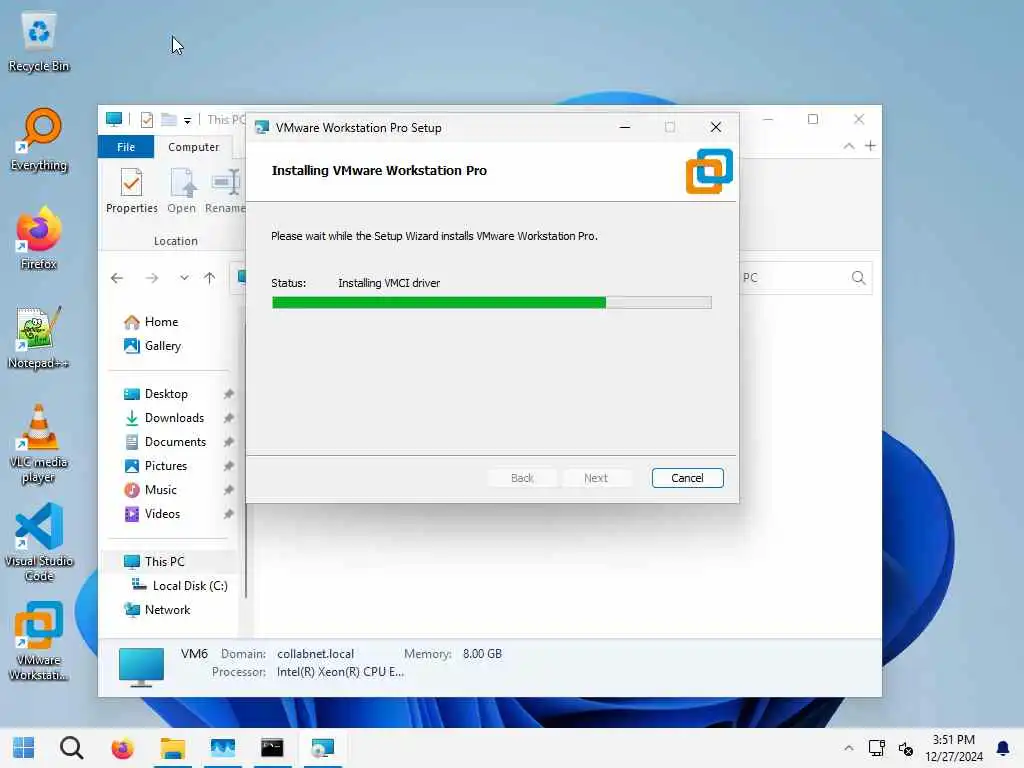Unpin Music using its pin icon
This screenshot has height=768, width=1024.
click(x=229, y=490)
